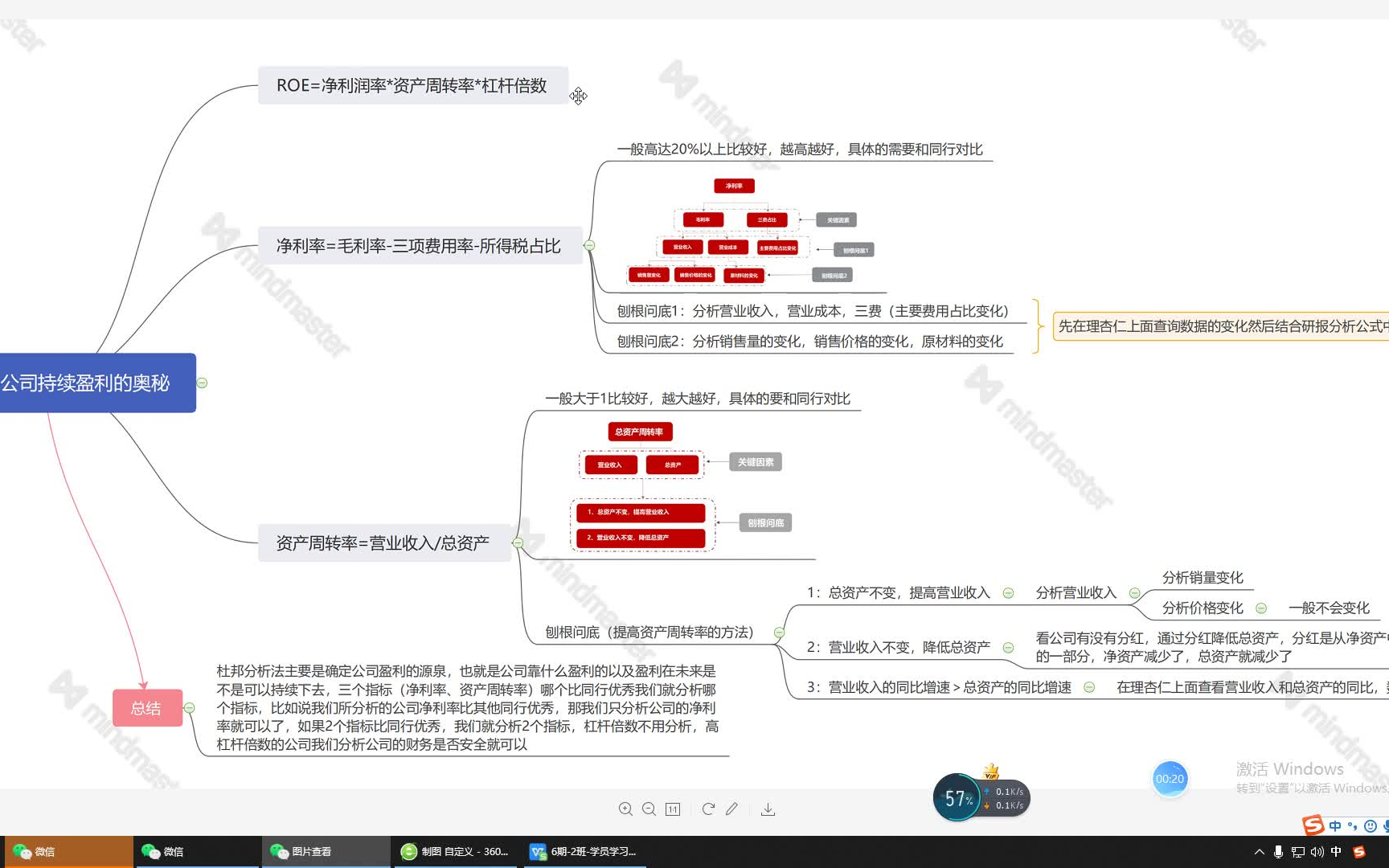This screenshot has height=868, width=1389.
Task: Click the 分析销量变化 node
Action: [x=1203, y=578]
